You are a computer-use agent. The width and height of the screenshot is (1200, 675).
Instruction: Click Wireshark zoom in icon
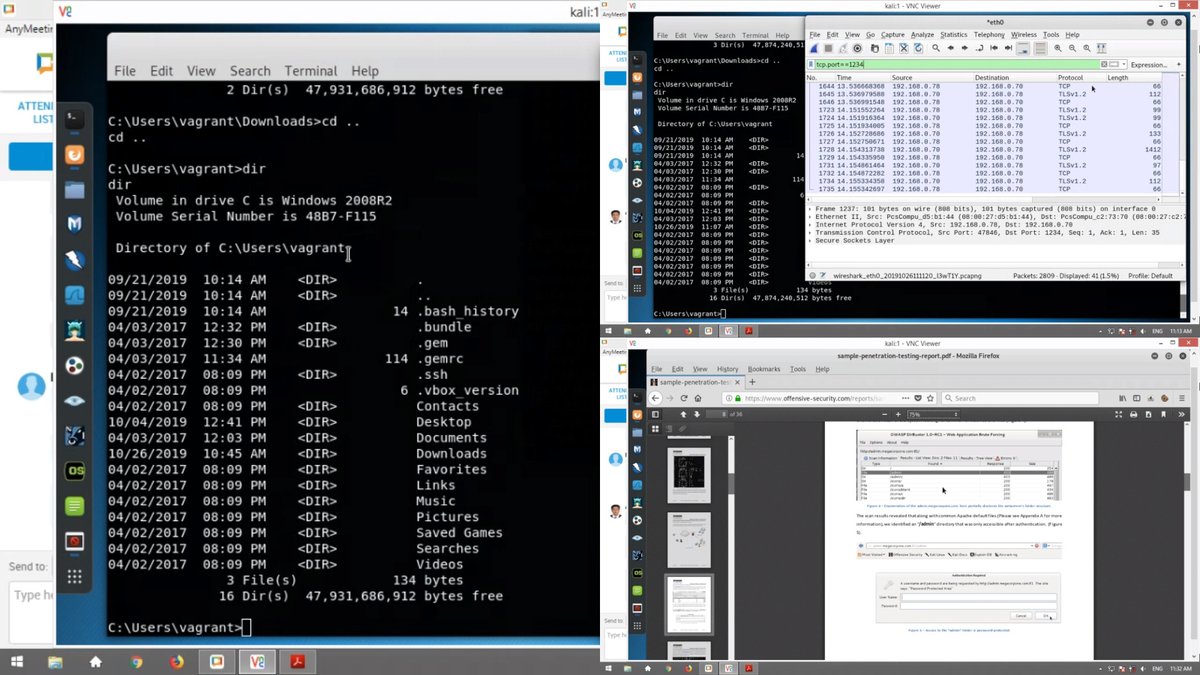(x=1057, y=48)
